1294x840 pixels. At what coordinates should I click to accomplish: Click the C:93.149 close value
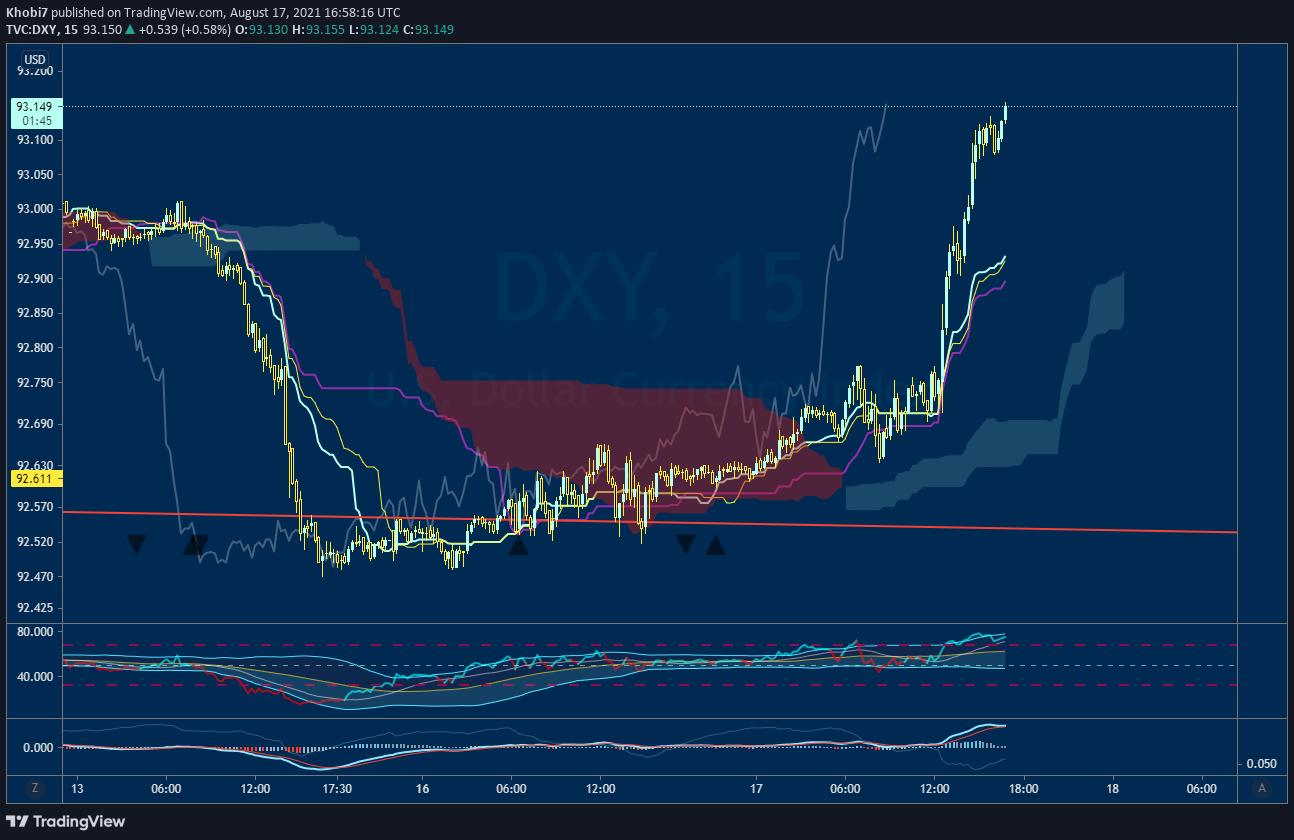428,29
